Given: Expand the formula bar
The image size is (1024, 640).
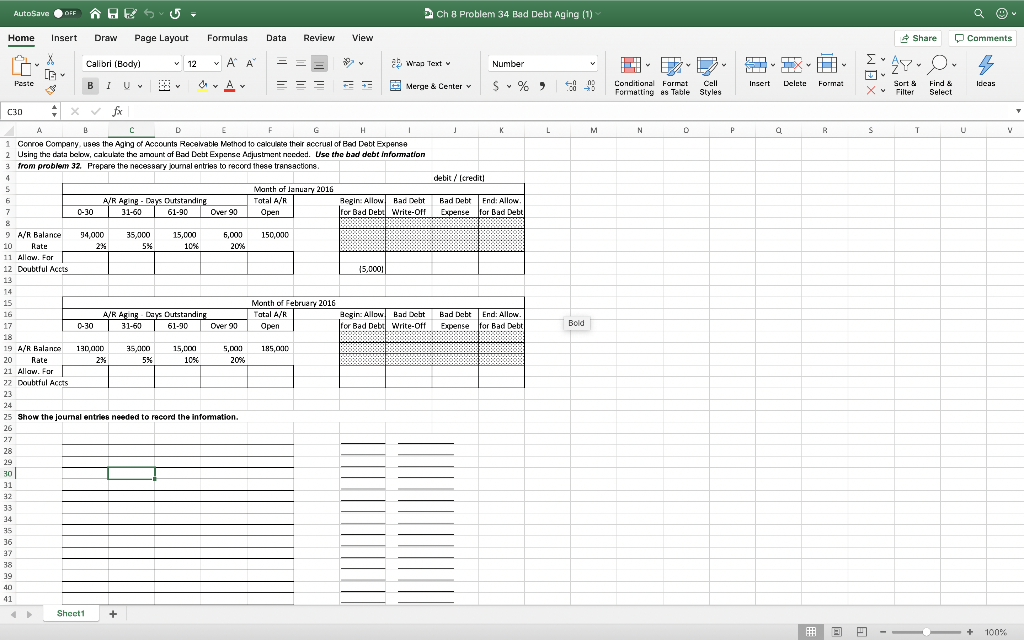Looking at the screenshot, I should pos(1017,111).
